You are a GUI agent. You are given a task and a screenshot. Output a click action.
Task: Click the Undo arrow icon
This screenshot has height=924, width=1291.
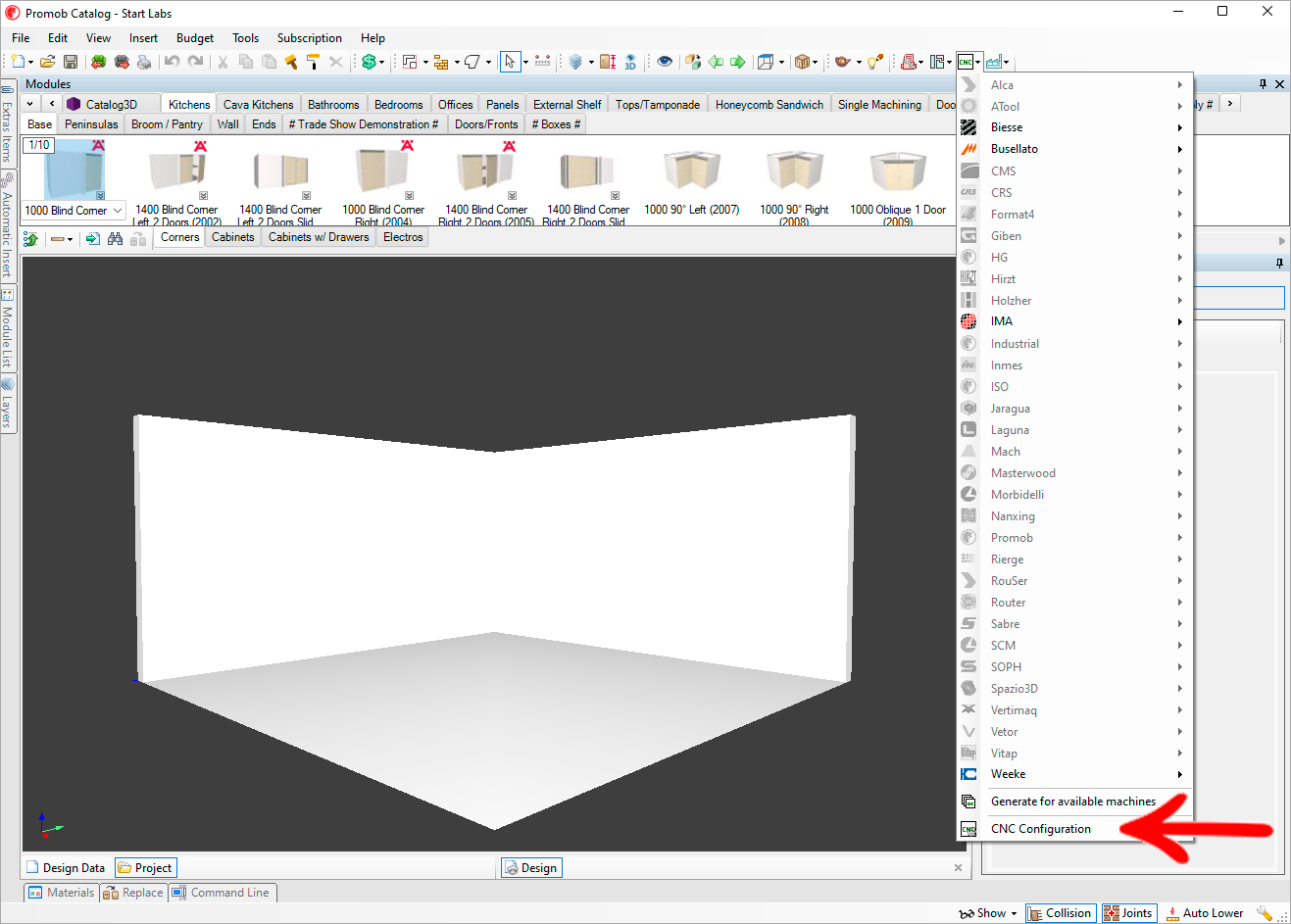(x=172, y=62)
